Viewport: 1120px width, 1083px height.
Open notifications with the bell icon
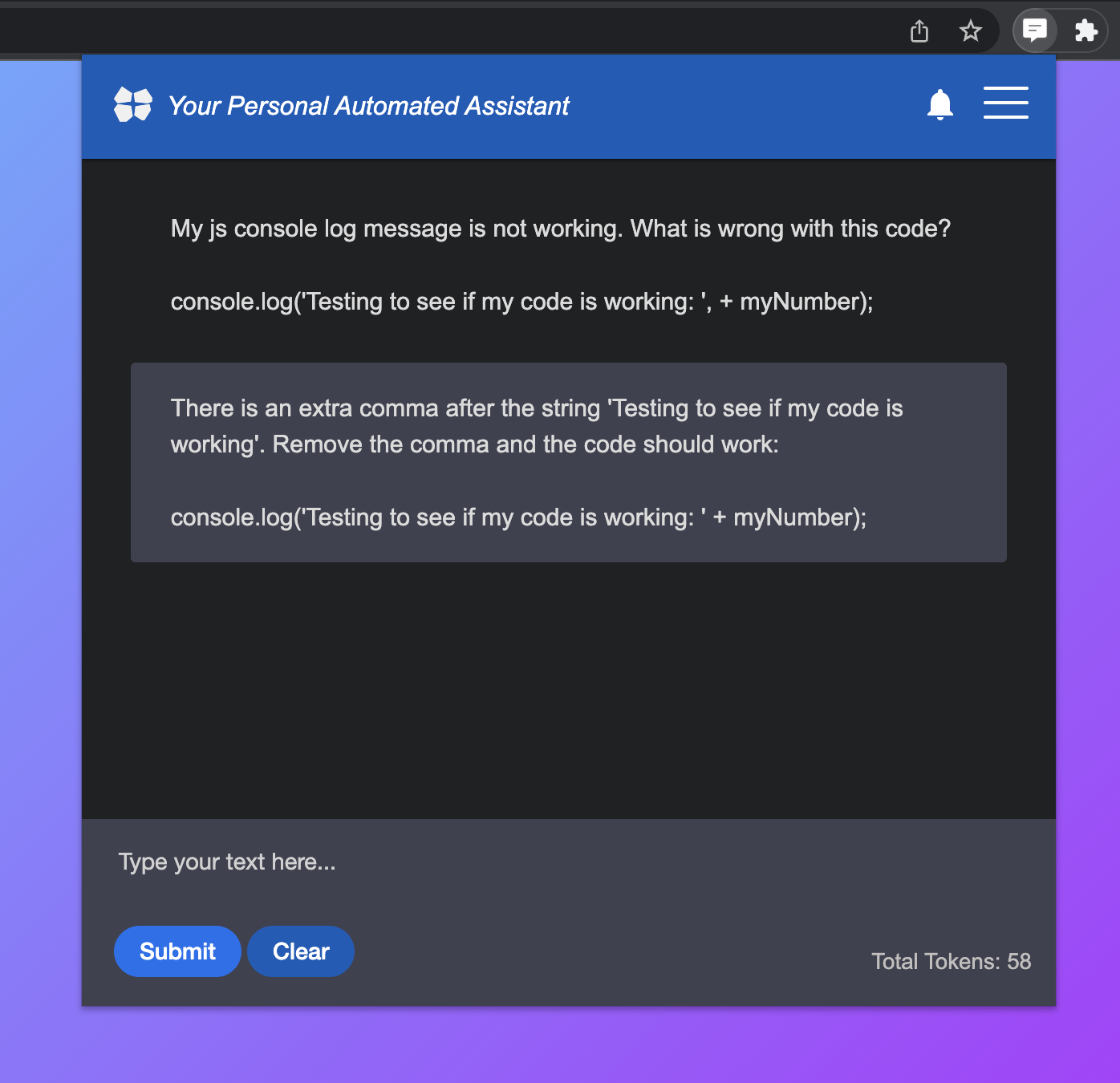(x=940, y=105)
